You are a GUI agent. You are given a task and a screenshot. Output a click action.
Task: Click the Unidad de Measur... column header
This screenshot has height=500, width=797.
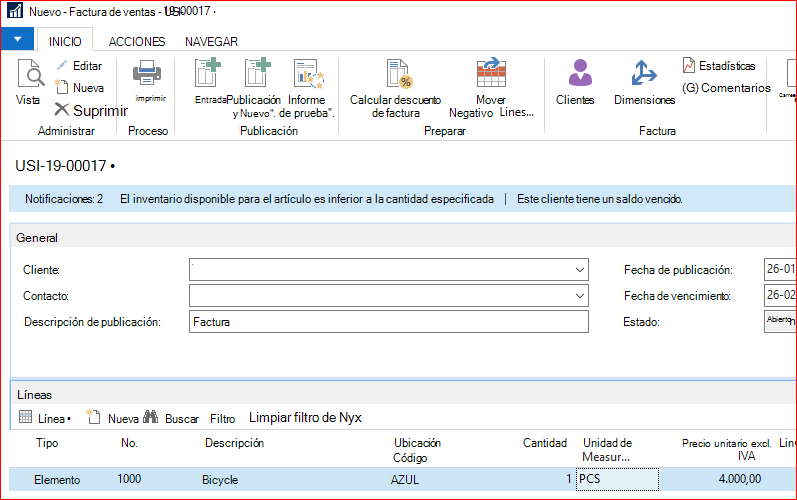[x=607, y=450]
